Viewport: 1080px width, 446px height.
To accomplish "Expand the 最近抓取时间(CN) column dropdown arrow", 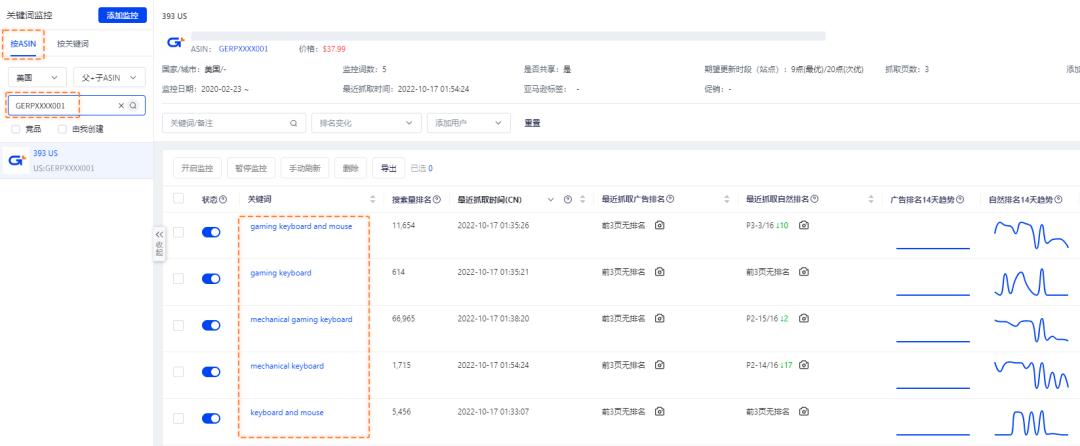I will [x=550, y=200].
